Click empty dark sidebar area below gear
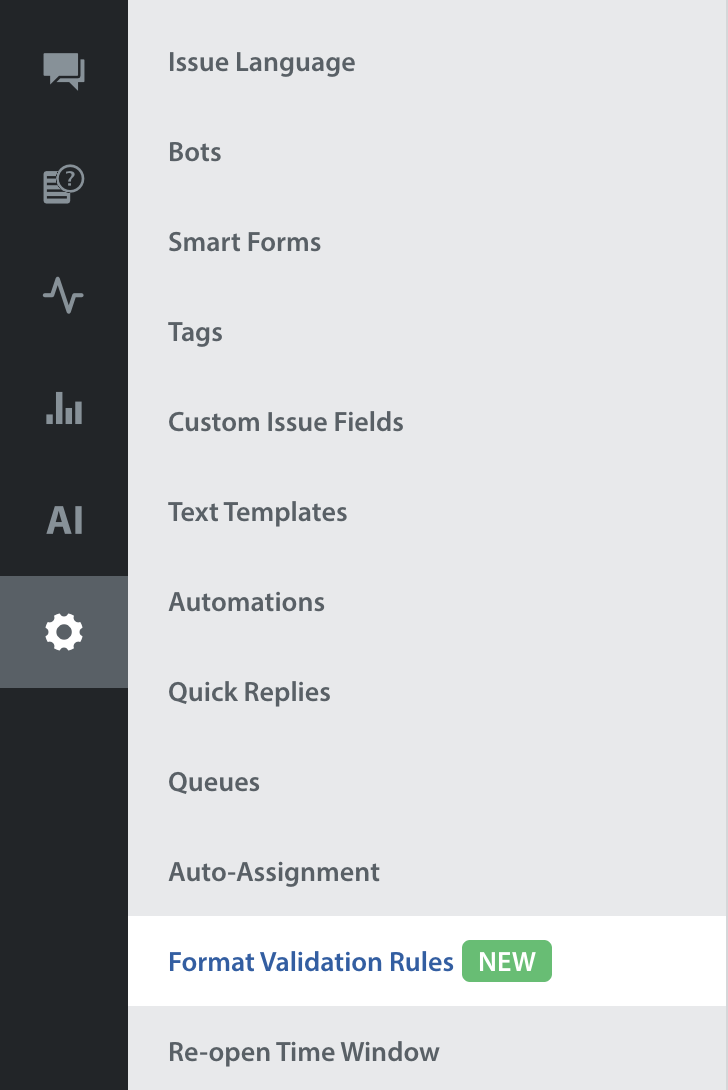Viewport: 728px width, 1090px height. [x=64, y=880]
